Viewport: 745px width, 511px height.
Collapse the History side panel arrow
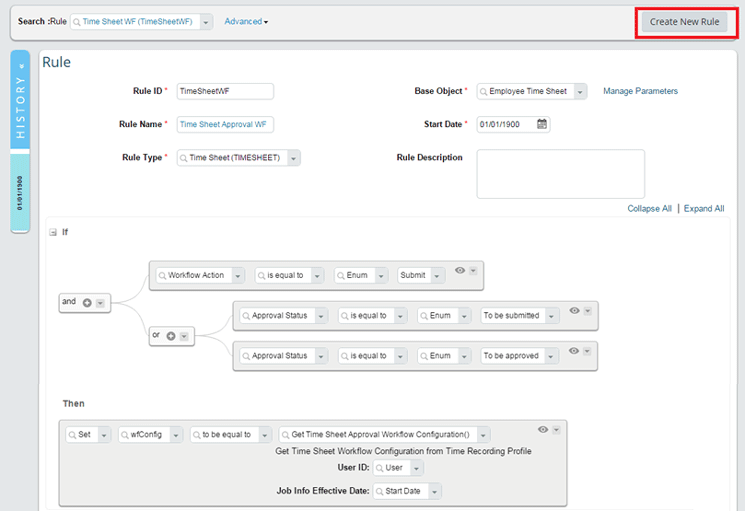23,66
